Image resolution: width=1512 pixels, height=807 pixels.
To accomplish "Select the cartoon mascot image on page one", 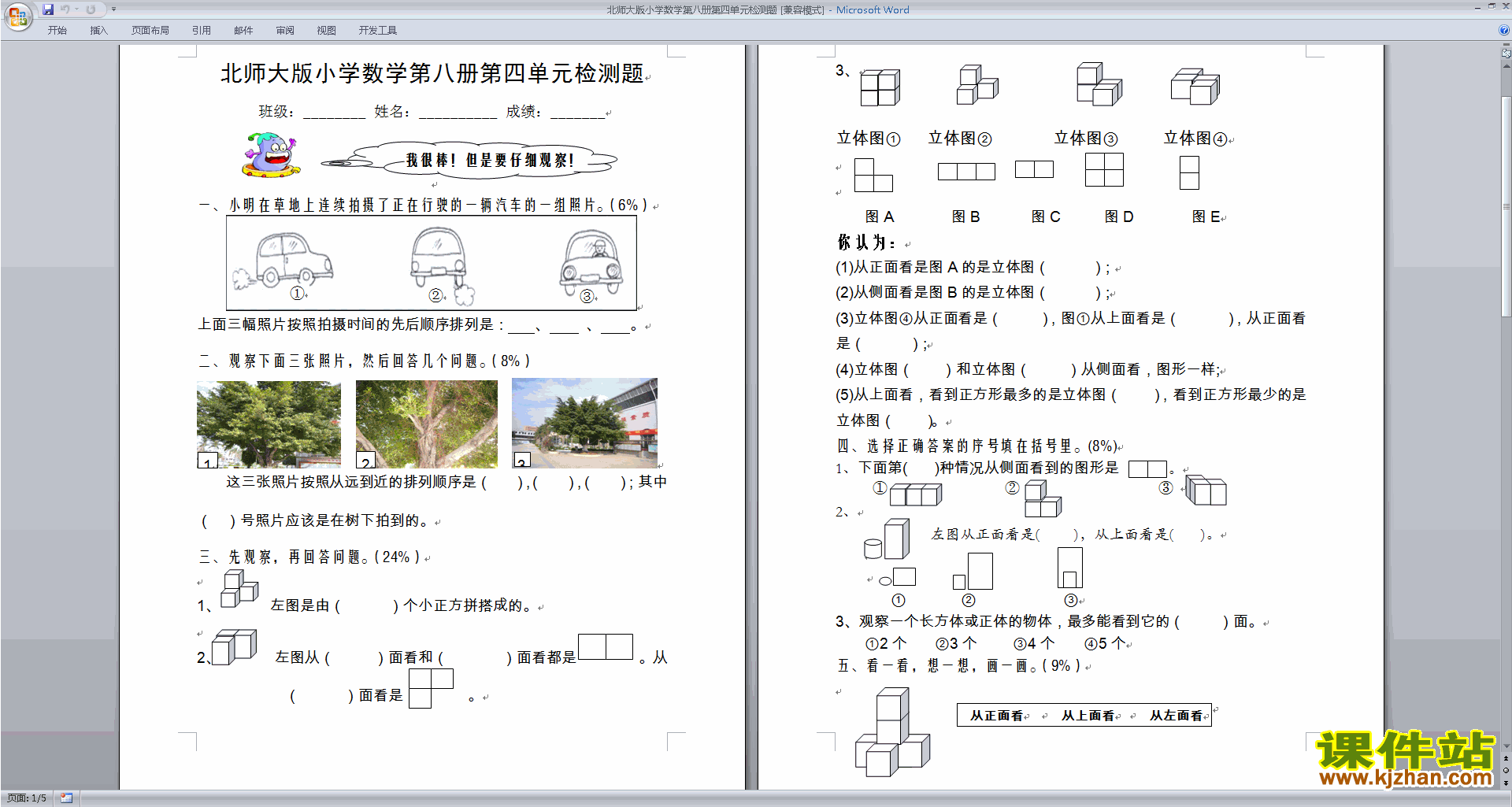I will click(271, 154).
